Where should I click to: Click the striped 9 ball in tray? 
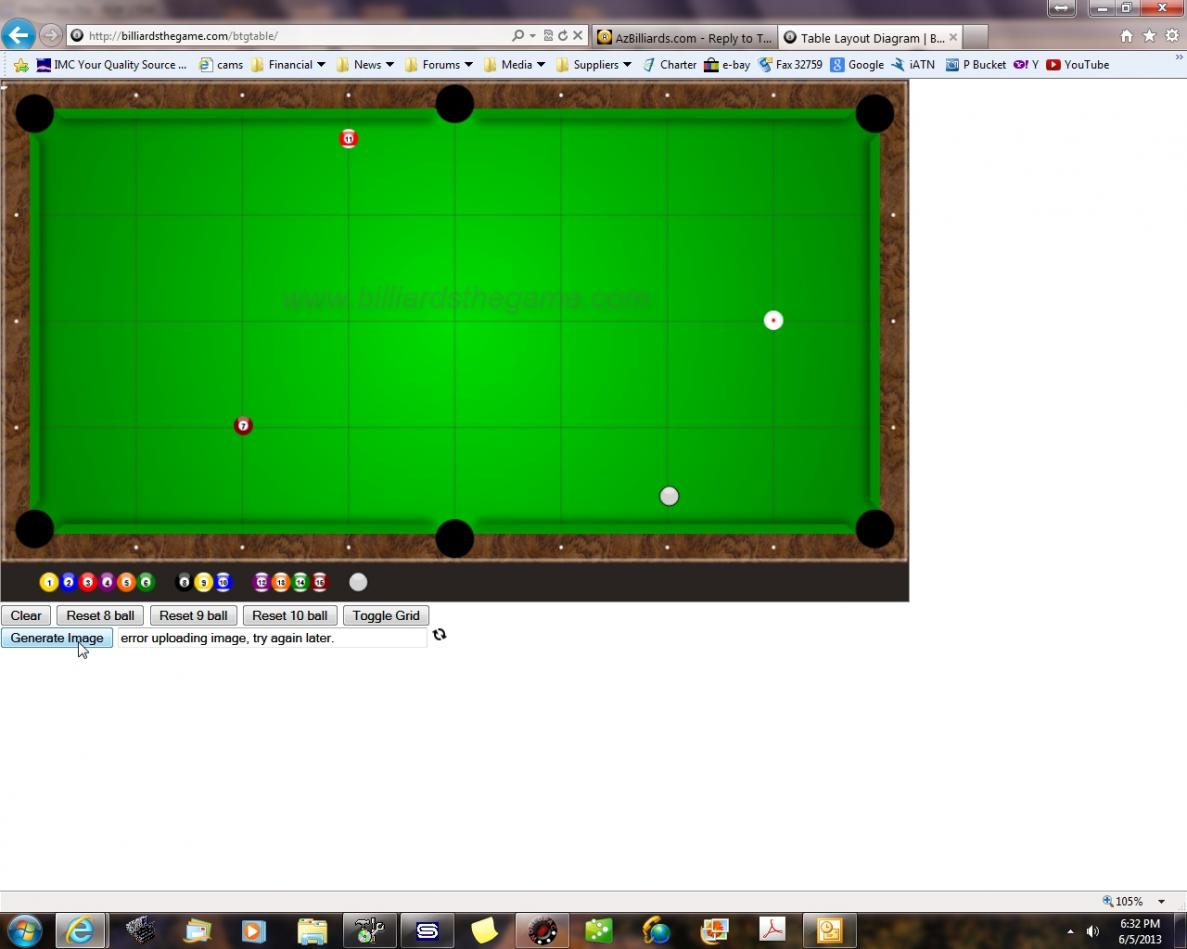(x=204, y=582)
